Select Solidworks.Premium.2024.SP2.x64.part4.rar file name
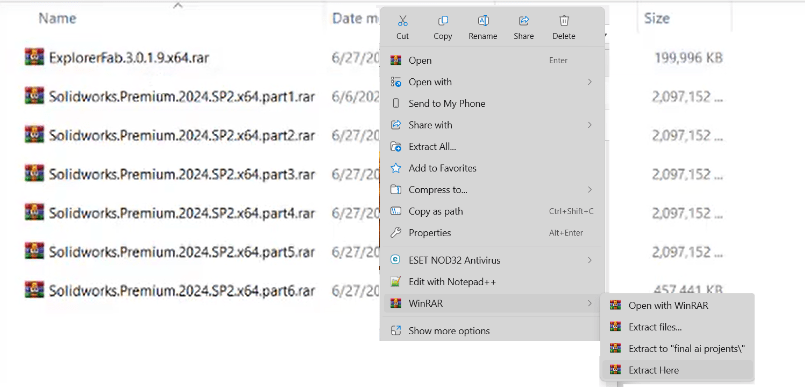805x387 pixels. pos(182,213)
